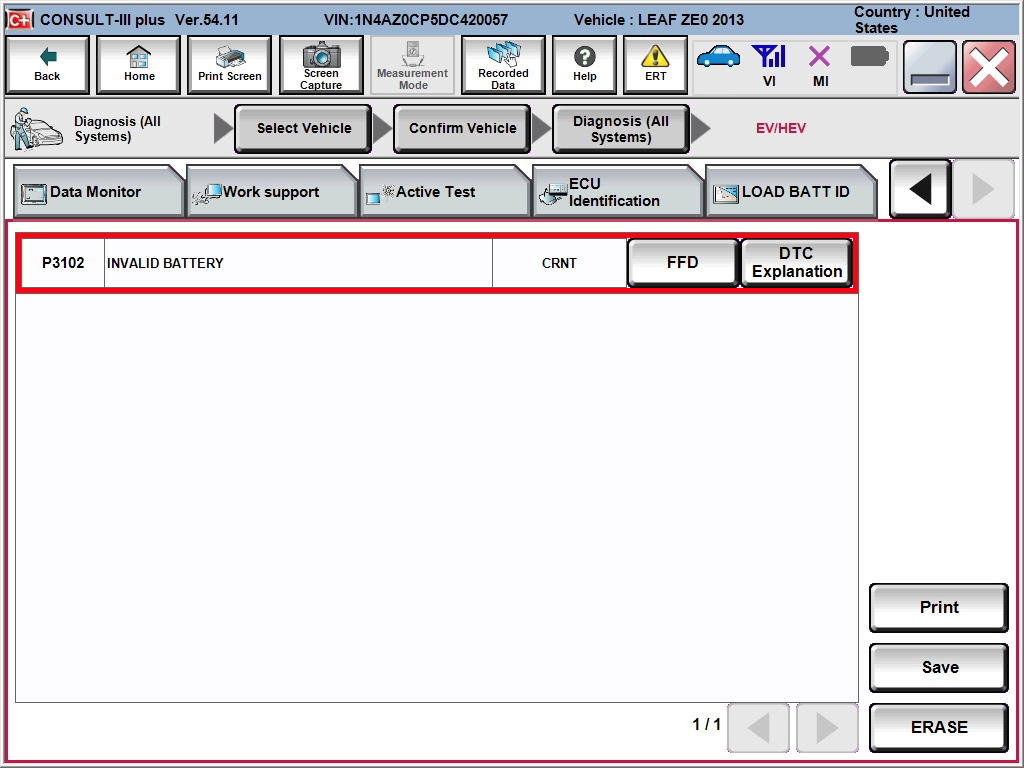
Task: Click the blue car vehicle status icon
Action: (x=718, y=57)
